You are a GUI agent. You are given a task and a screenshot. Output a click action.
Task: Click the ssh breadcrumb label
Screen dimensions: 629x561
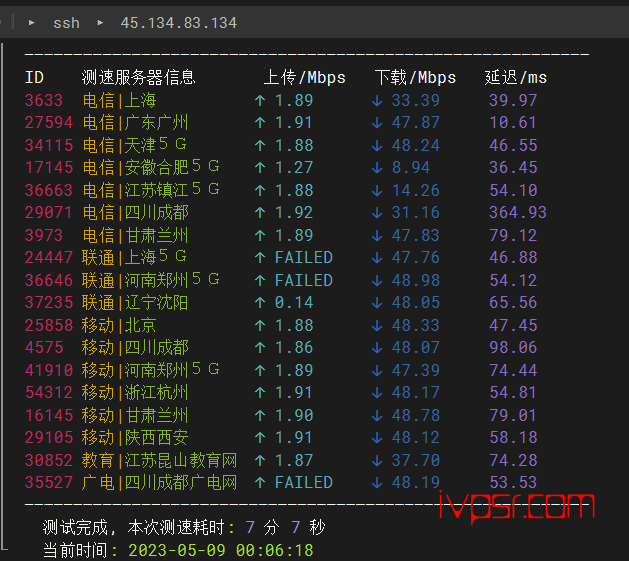tap(66, 23)
